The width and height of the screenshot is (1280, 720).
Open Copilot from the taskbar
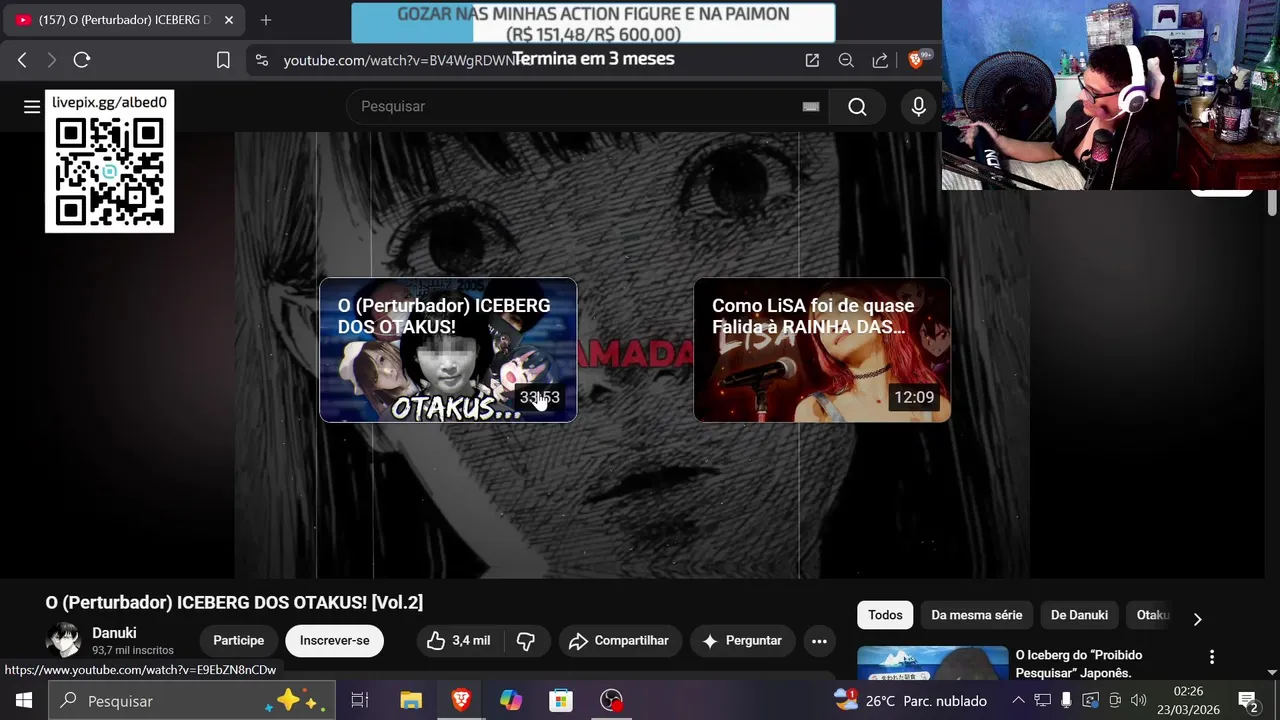pyautogui.click(x=511, y=700)
